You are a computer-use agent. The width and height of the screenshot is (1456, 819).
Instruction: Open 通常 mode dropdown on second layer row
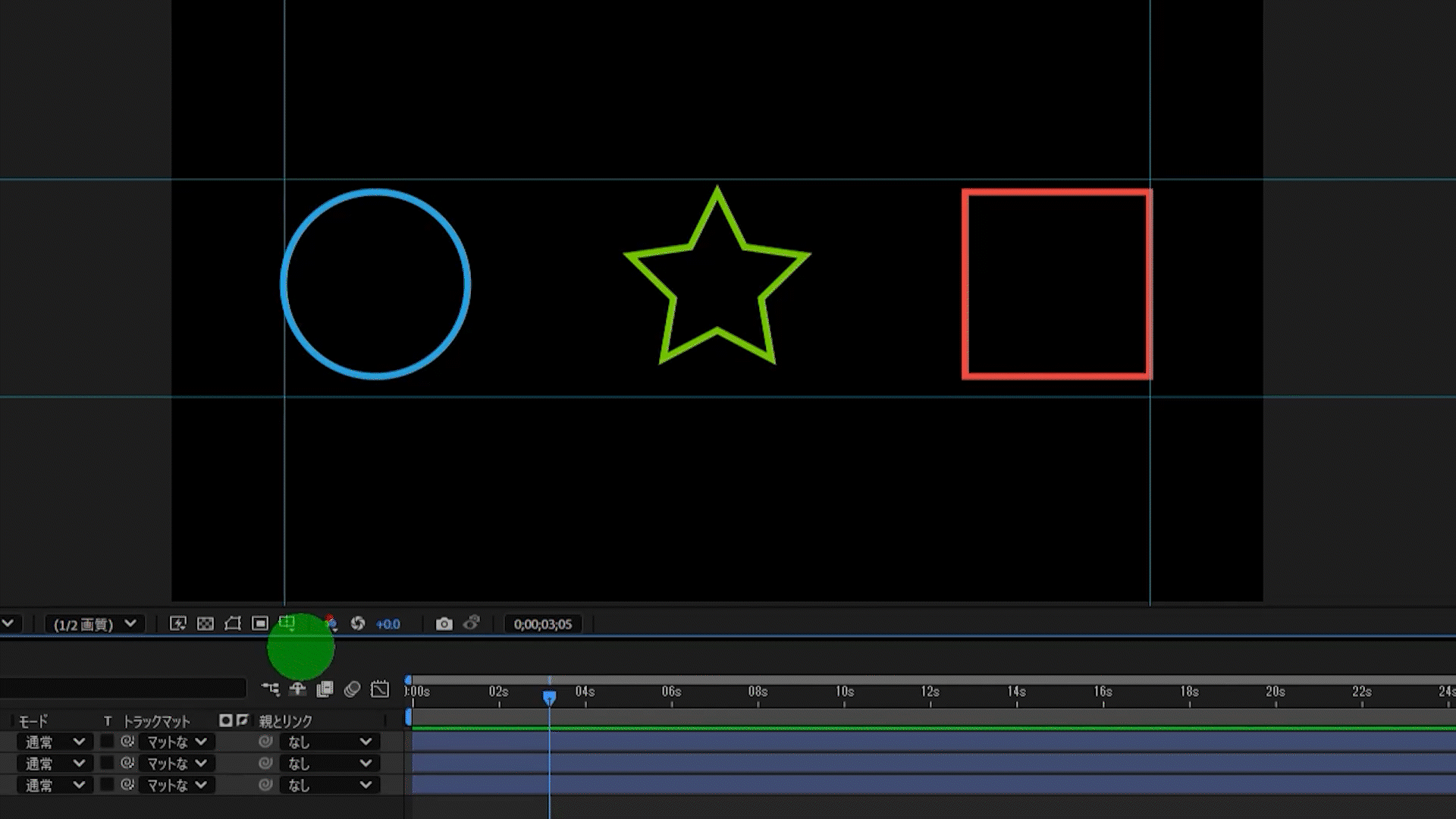coord(55,763)
